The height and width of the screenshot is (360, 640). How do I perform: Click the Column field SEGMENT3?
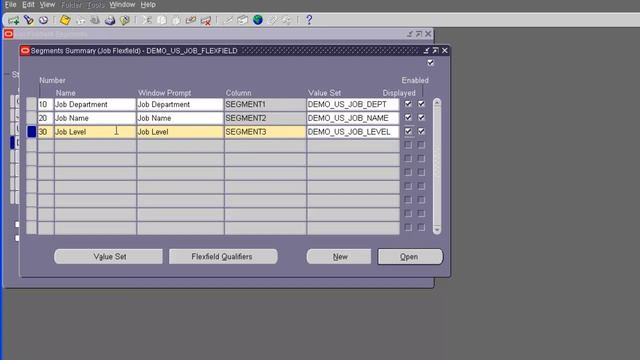(265, 131)
